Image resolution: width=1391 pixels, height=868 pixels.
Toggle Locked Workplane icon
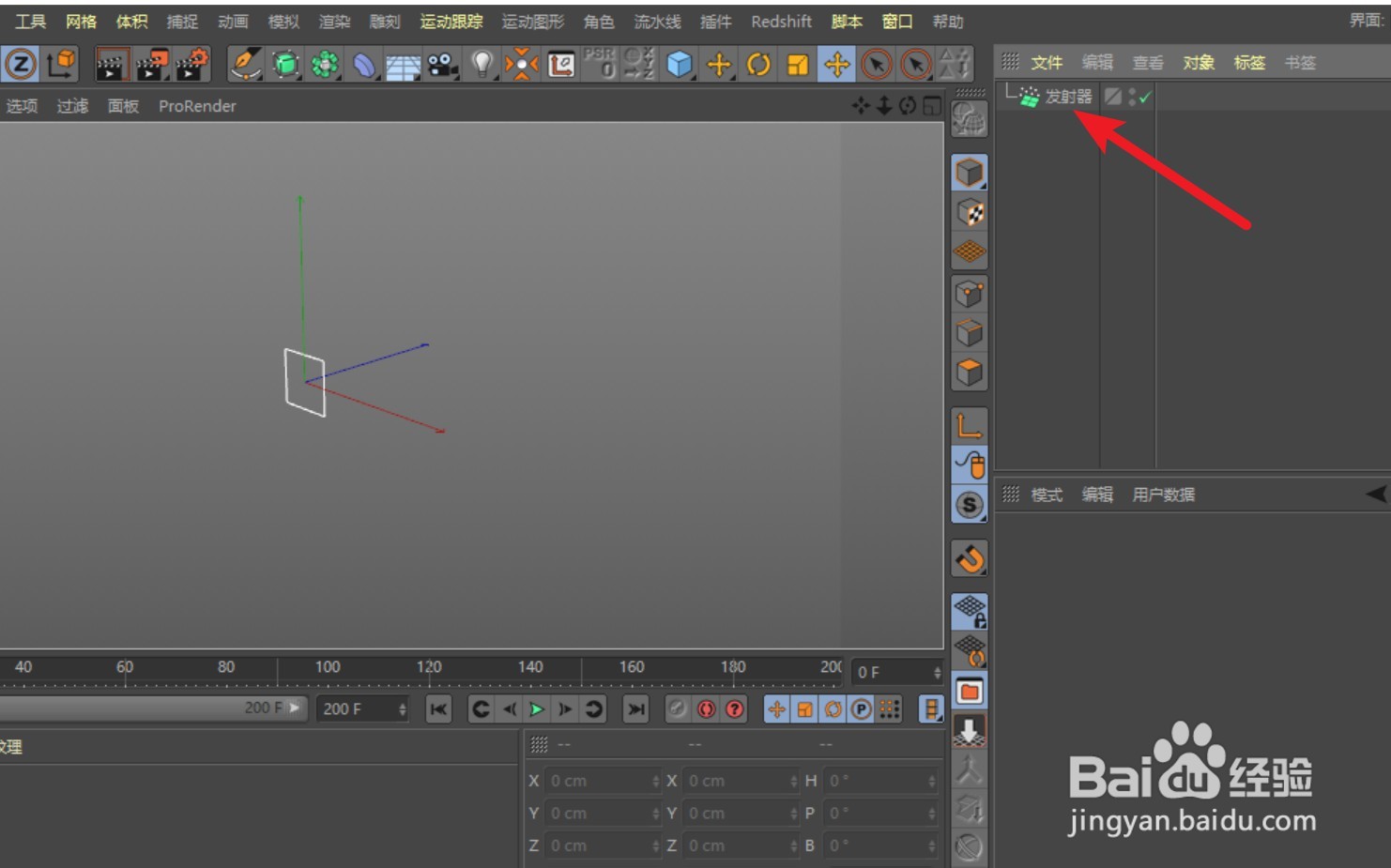[970, 612]
